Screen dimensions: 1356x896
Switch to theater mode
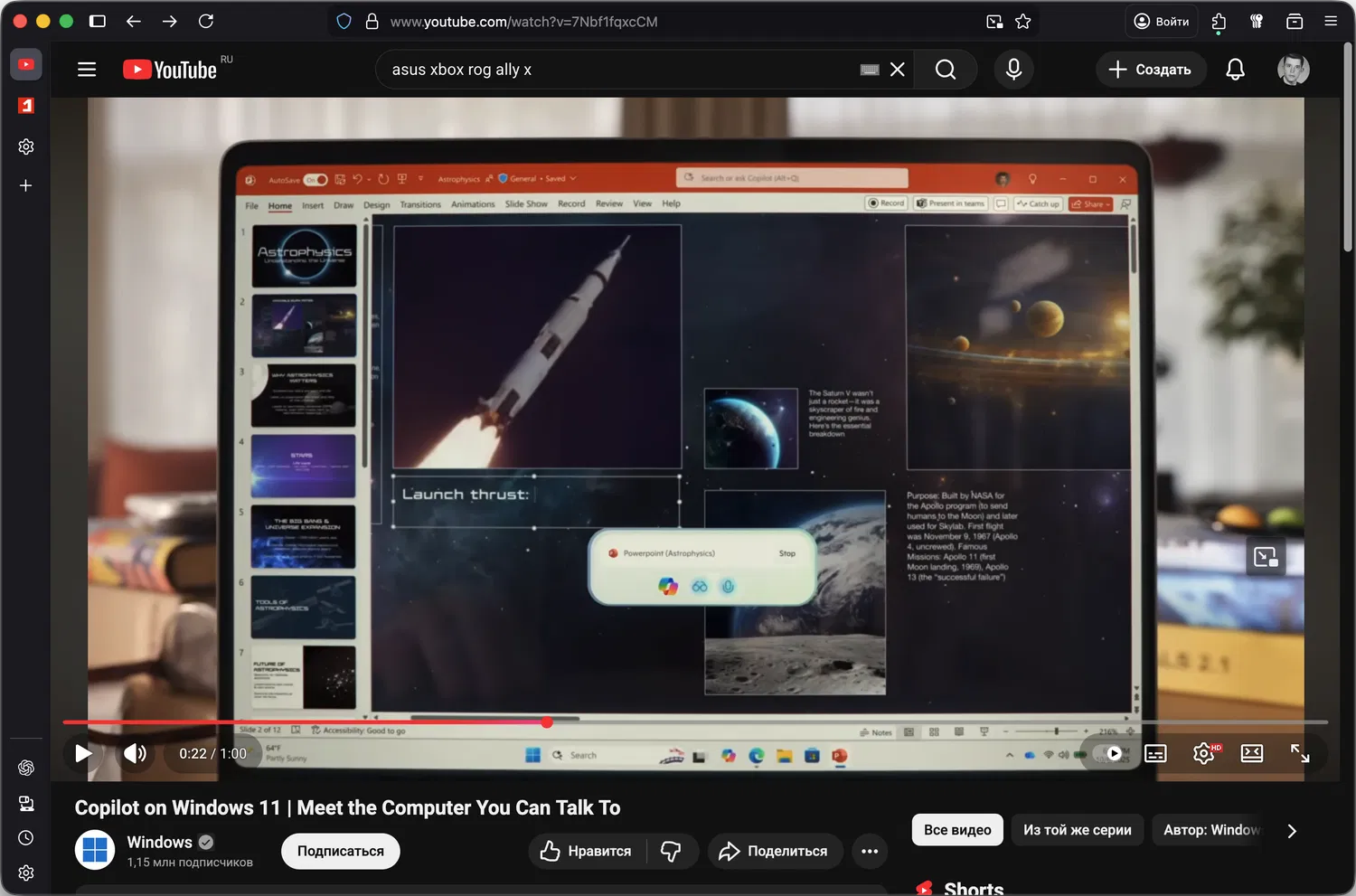(1252, 753)
